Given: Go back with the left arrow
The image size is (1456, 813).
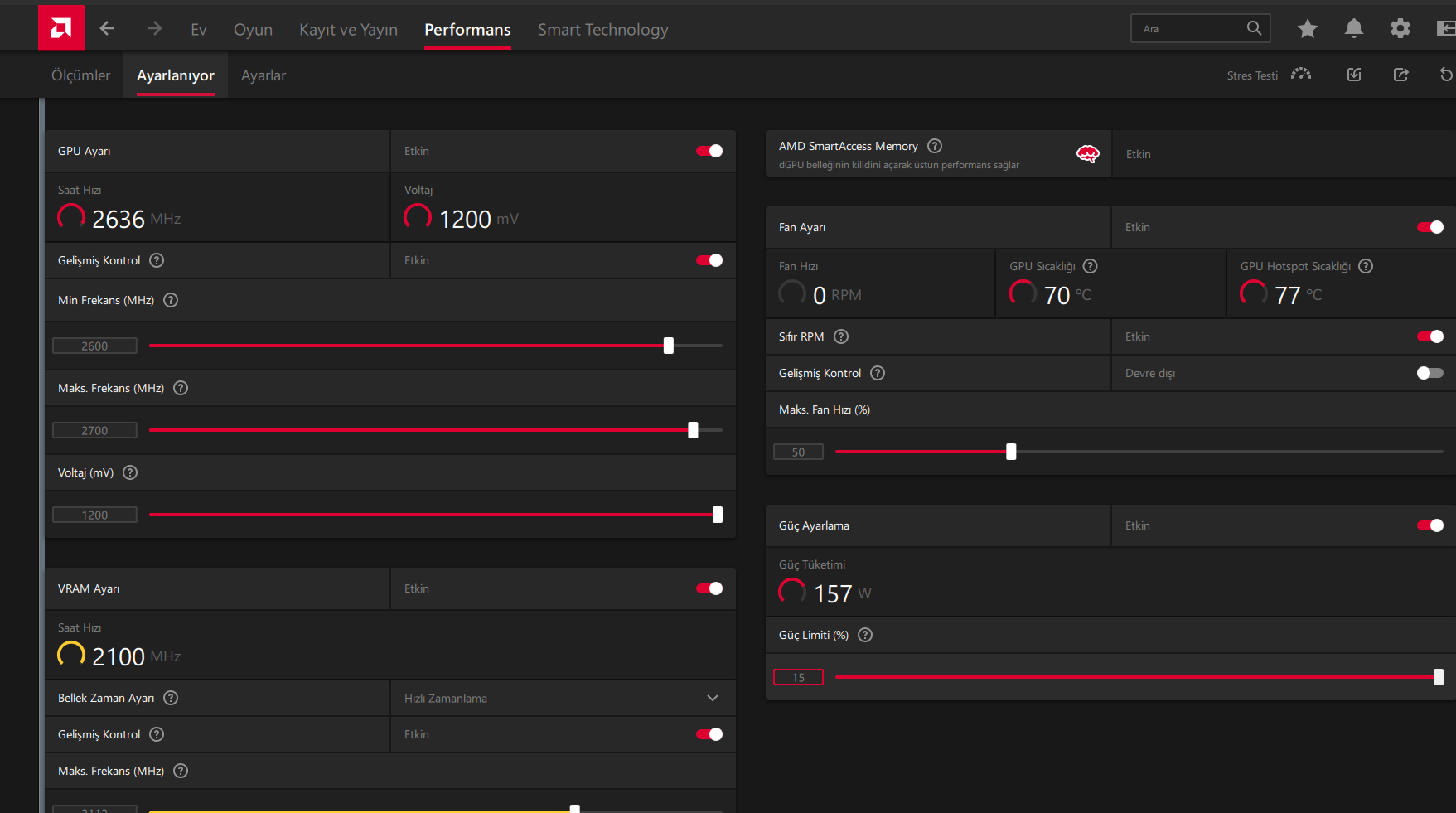Looking at the screenshot, I should point(107,29).
